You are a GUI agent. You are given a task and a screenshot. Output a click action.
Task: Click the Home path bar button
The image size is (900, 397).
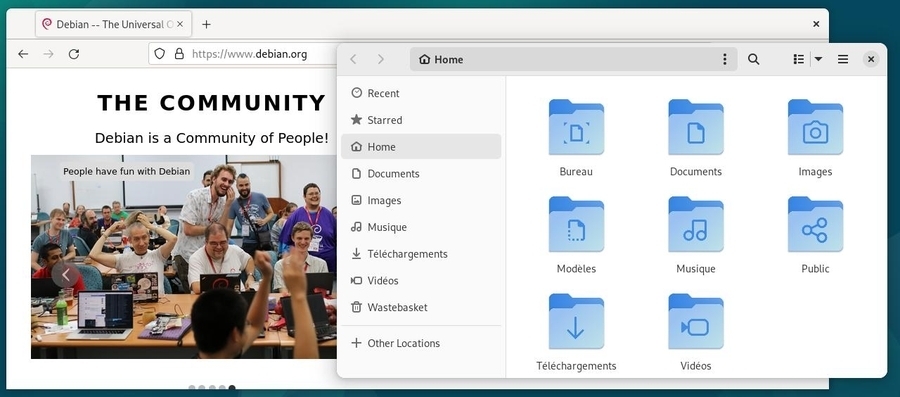[441, 59]
